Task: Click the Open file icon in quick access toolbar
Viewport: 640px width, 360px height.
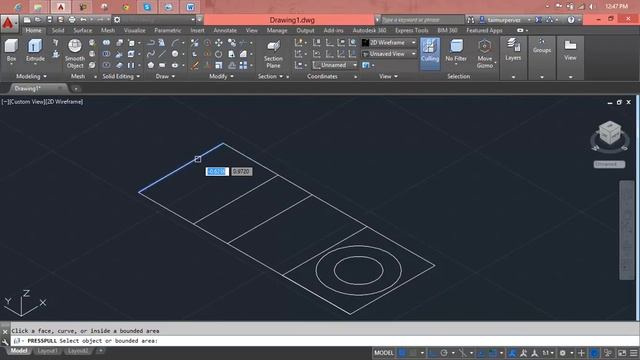Action: 38,20
